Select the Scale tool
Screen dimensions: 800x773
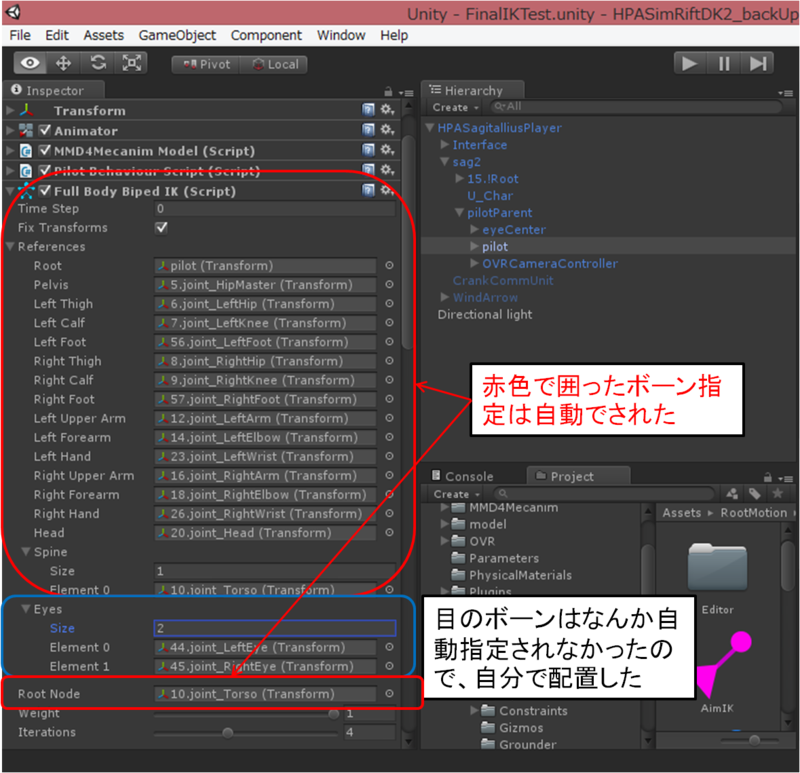point(131,63)
